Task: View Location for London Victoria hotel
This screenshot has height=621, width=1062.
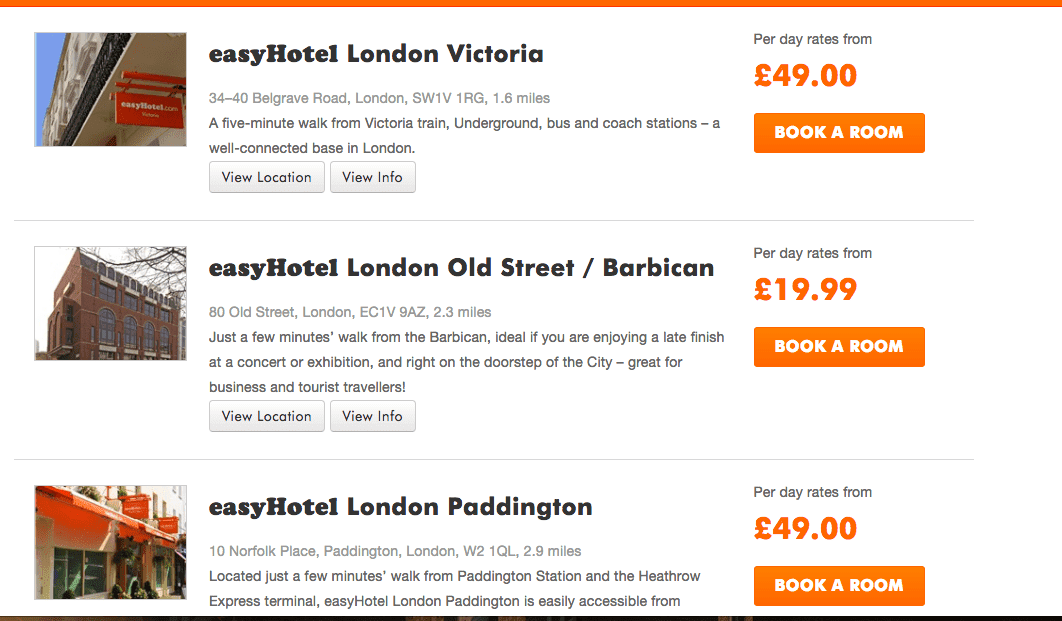Action: pyautogui.click(x=267, y=177)
